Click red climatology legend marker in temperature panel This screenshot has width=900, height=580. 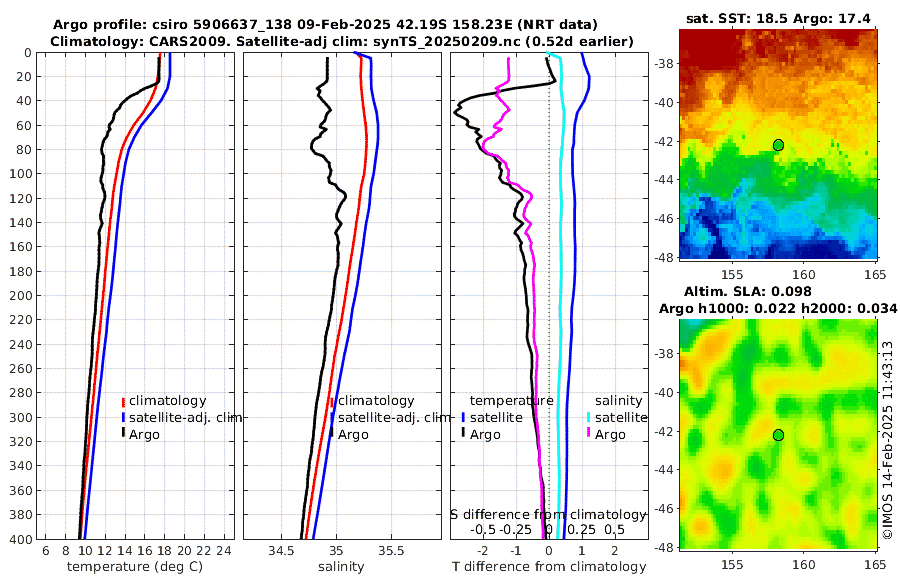(123, 401)
